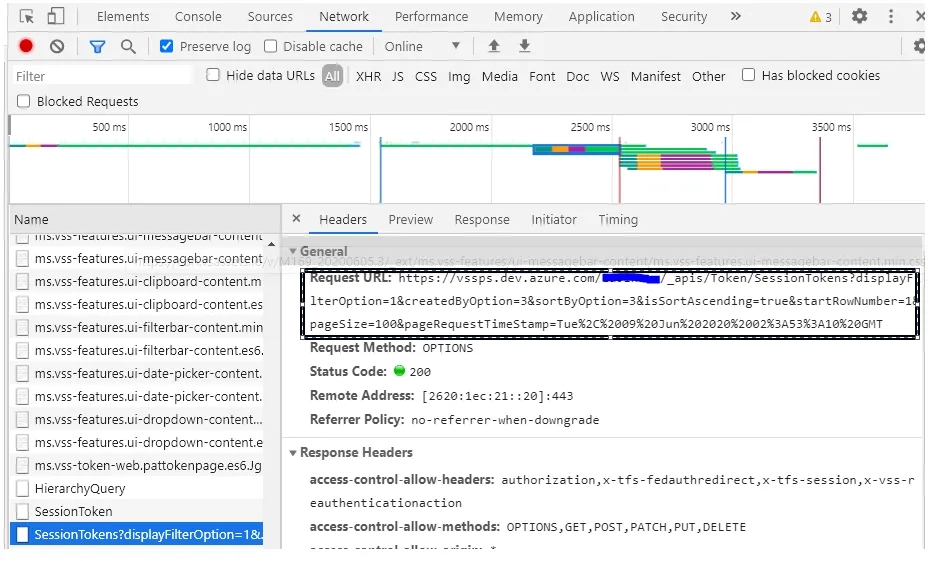Screen dimensions: 930x561
Task: Collapse the Response Headers section
Action: coord(293,452)
